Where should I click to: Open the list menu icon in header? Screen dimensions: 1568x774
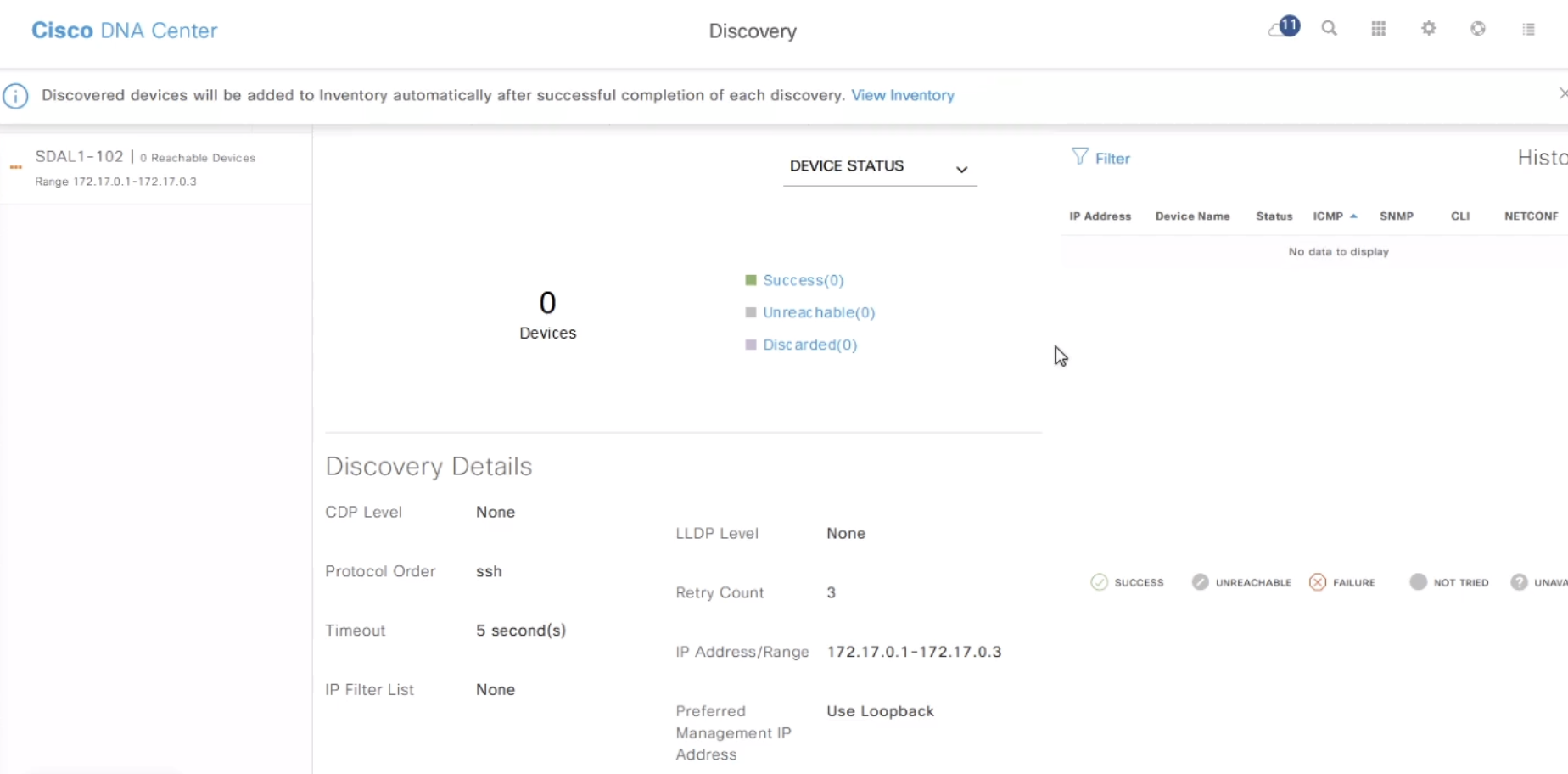point(1529,30)
